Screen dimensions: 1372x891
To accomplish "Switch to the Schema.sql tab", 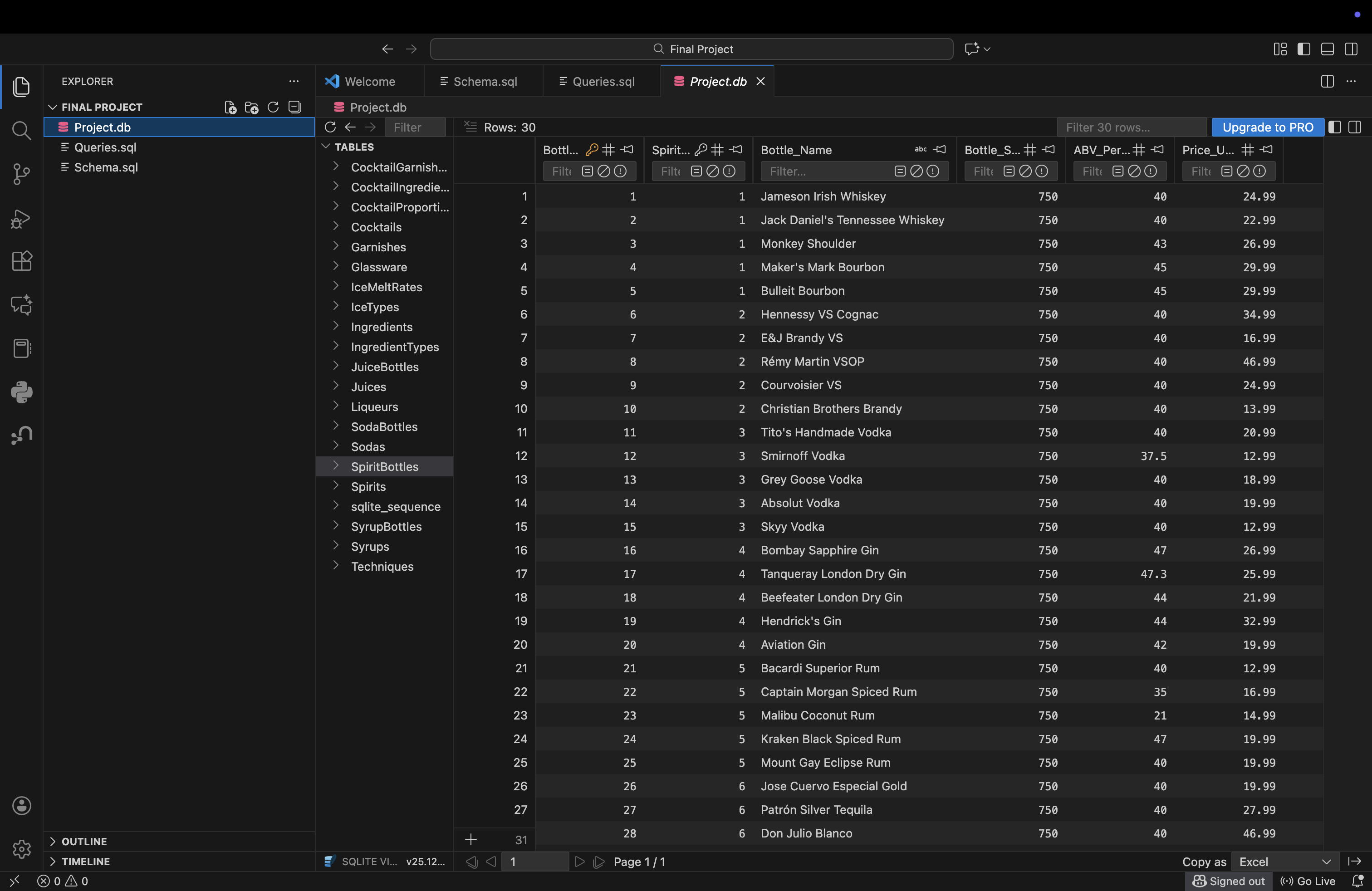I will (484, 81).
